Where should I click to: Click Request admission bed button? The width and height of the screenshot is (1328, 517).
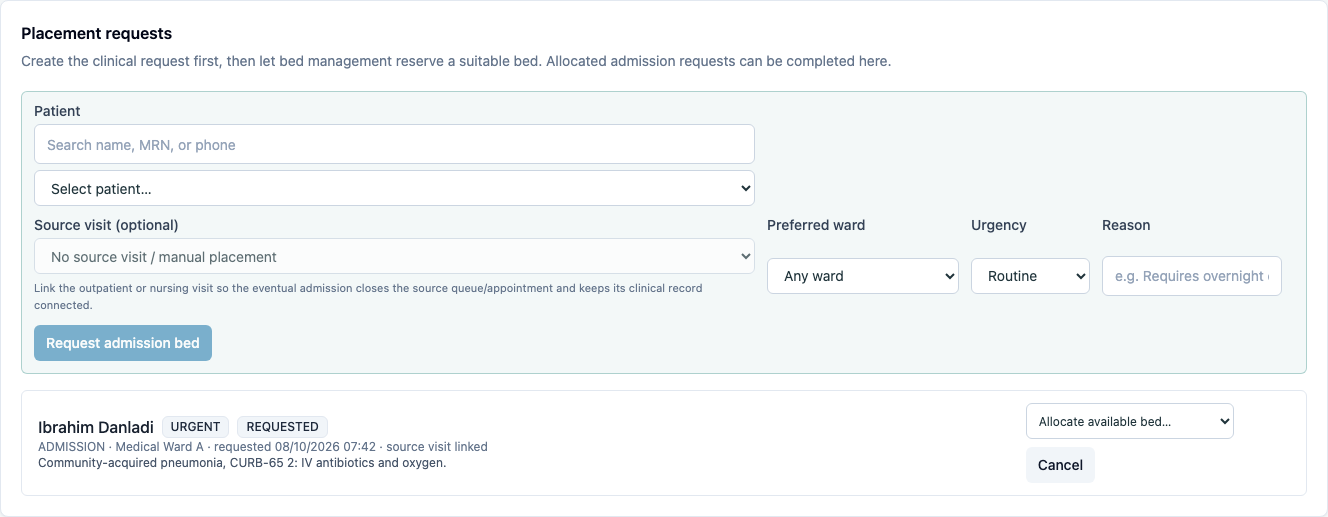123,343
